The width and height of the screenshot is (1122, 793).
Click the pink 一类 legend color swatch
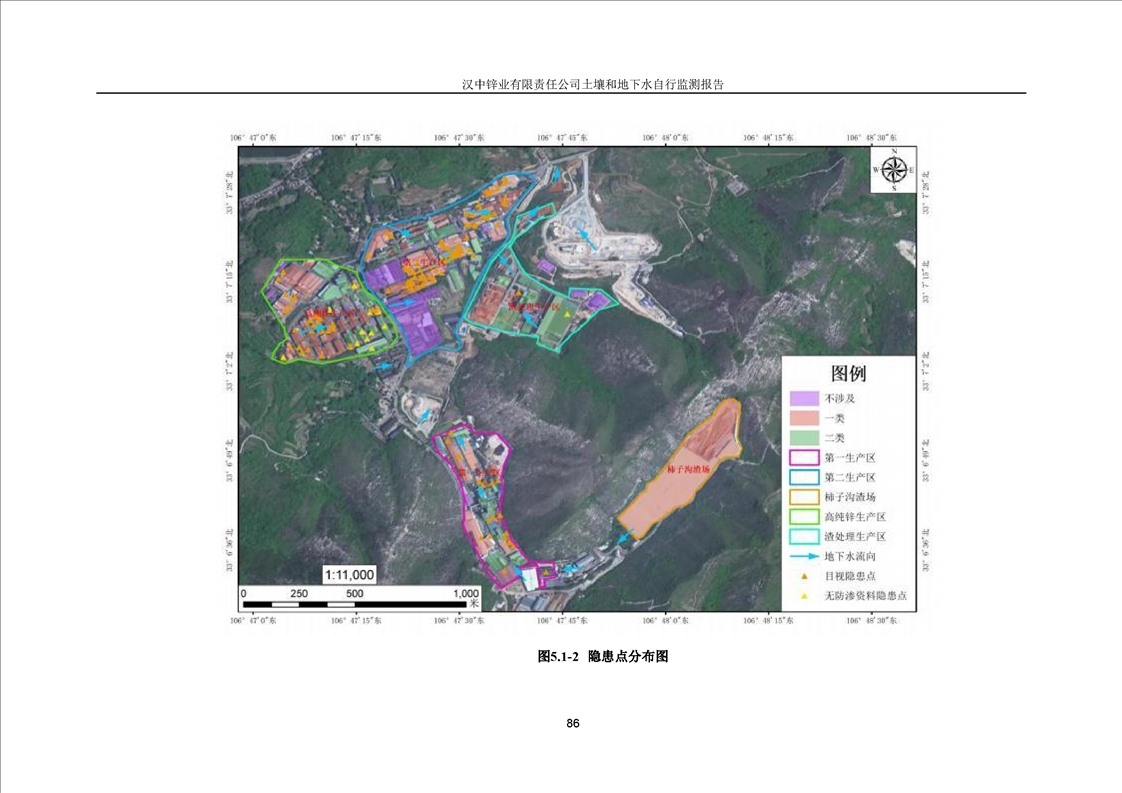804,418
